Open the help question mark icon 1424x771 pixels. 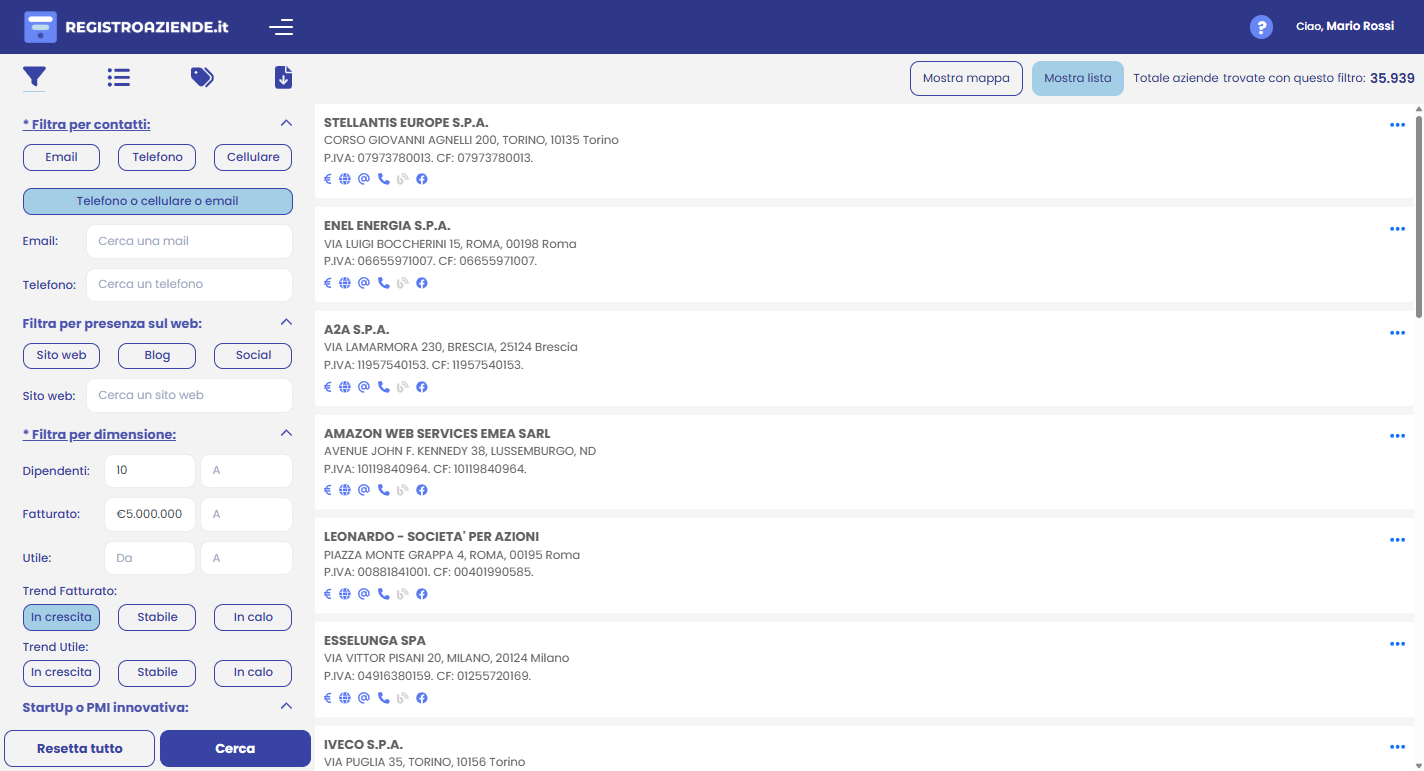pos(1262,27)
